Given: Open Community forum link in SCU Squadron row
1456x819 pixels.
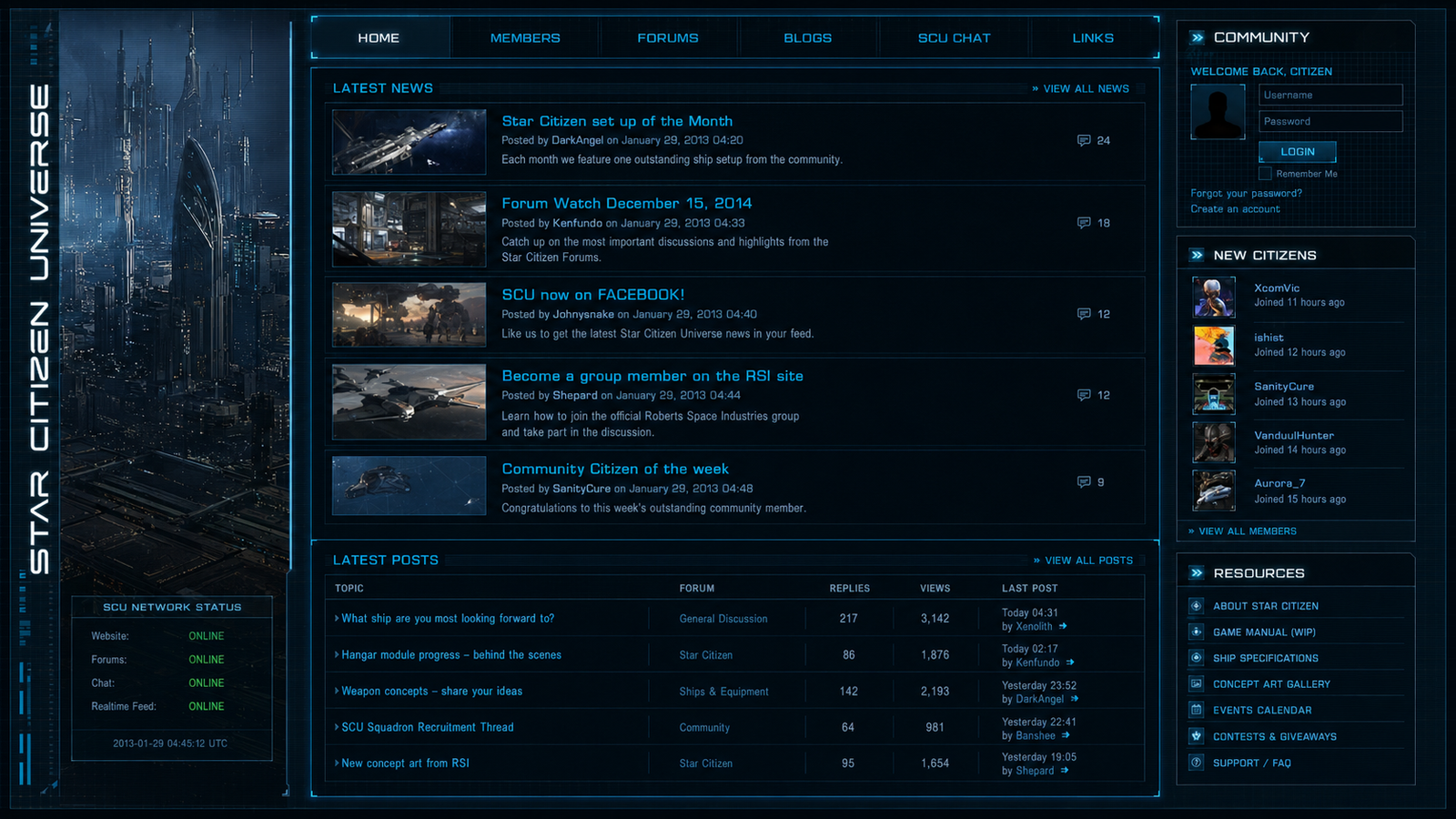Looking at the screenshot, I should [x=704, y=728].
